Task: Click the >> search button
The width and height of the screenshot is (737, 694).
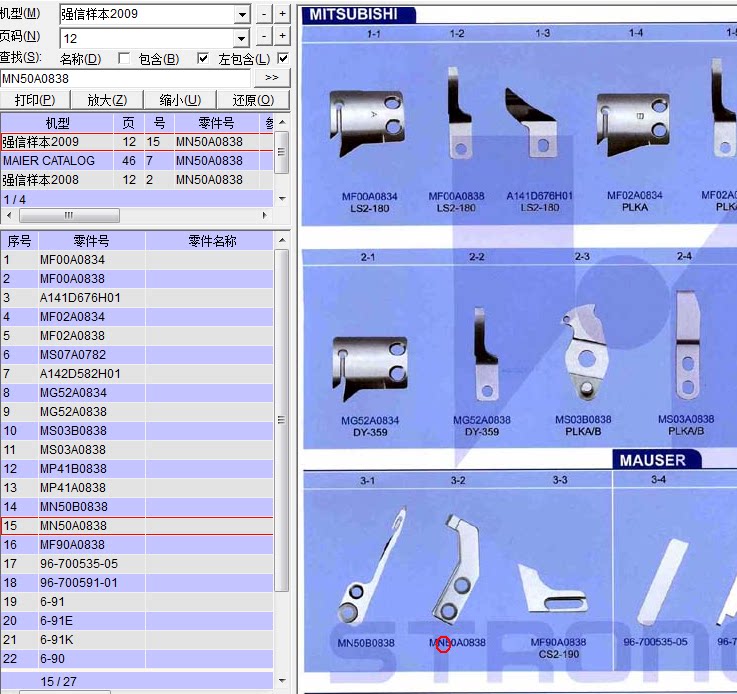Action: pyautogui.click(x=272, y=78)
